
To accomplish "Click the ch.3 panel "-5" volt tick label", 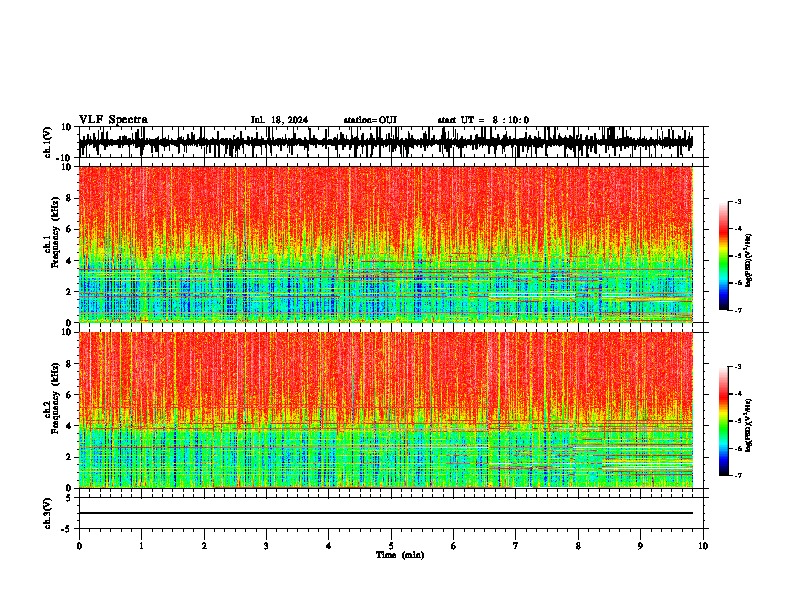I will click(67, 529).
